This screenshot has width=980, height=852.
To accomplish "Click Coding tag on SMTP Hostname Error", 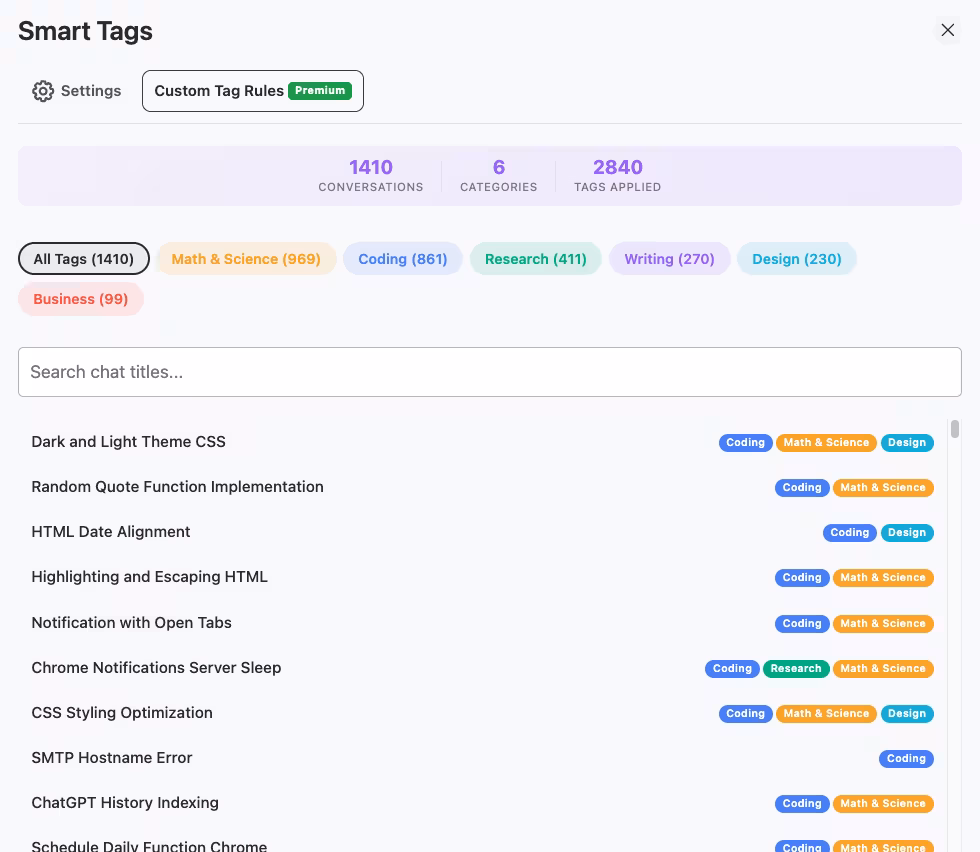I will pos(906,758).
